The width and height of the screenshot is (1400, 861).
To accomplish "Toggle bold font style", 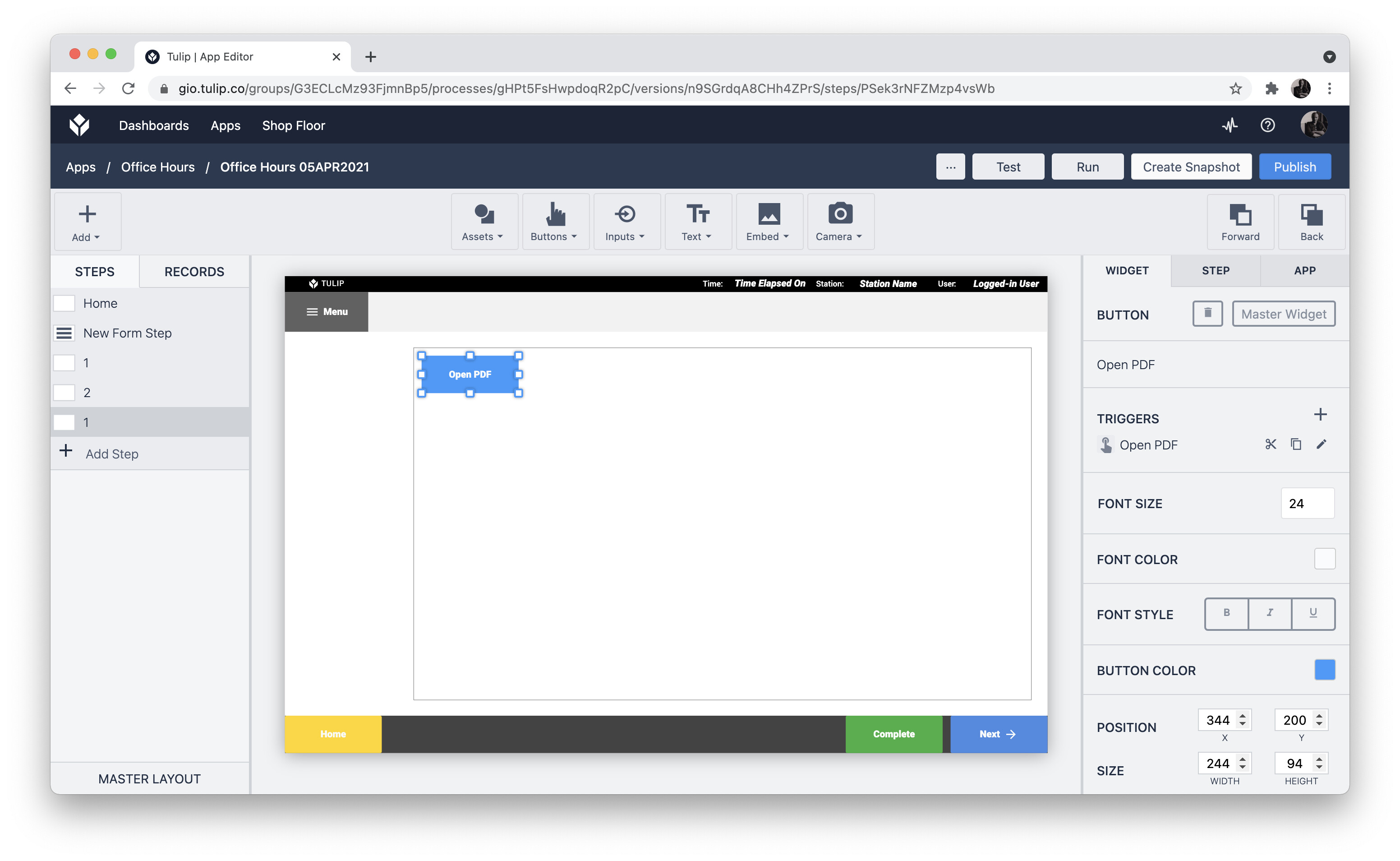I will (1226, 613).
